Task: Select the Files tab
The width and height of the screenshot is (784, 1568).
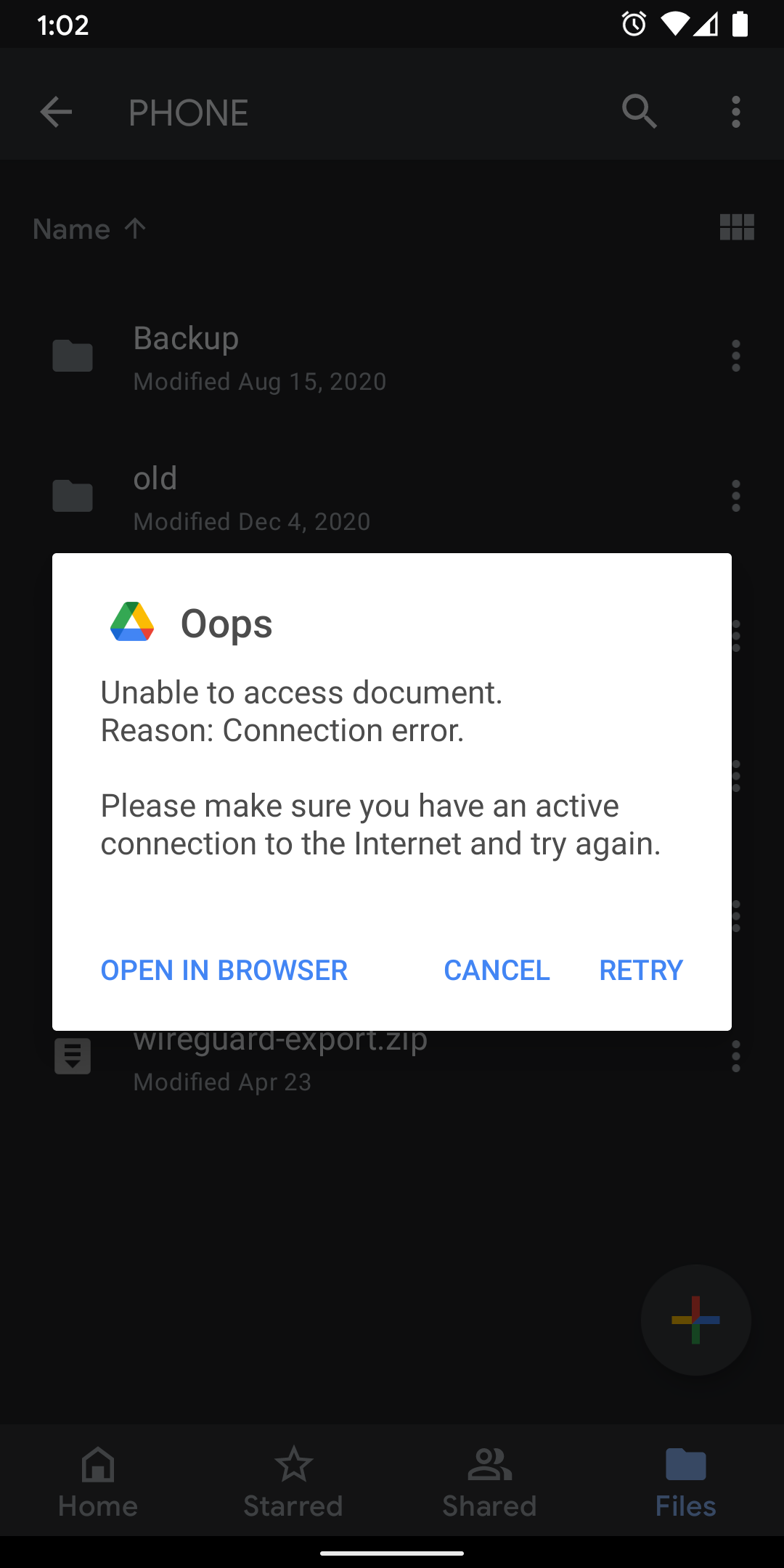Action: pyautogui.click(x=685, y=1481)
